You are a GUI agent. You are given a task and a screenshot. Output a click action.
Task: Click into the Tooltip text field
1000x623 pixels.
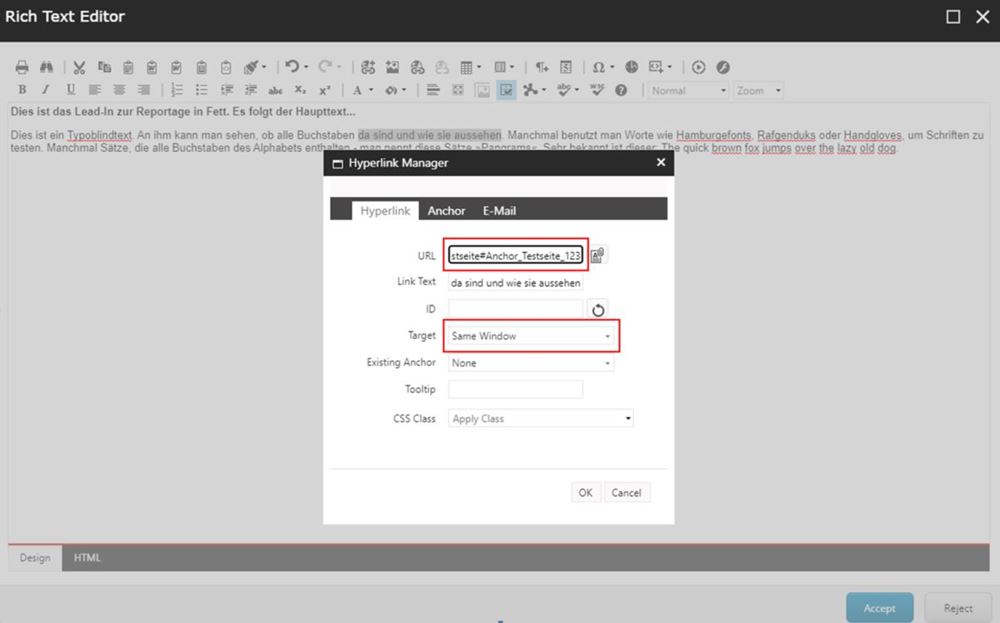515,389
